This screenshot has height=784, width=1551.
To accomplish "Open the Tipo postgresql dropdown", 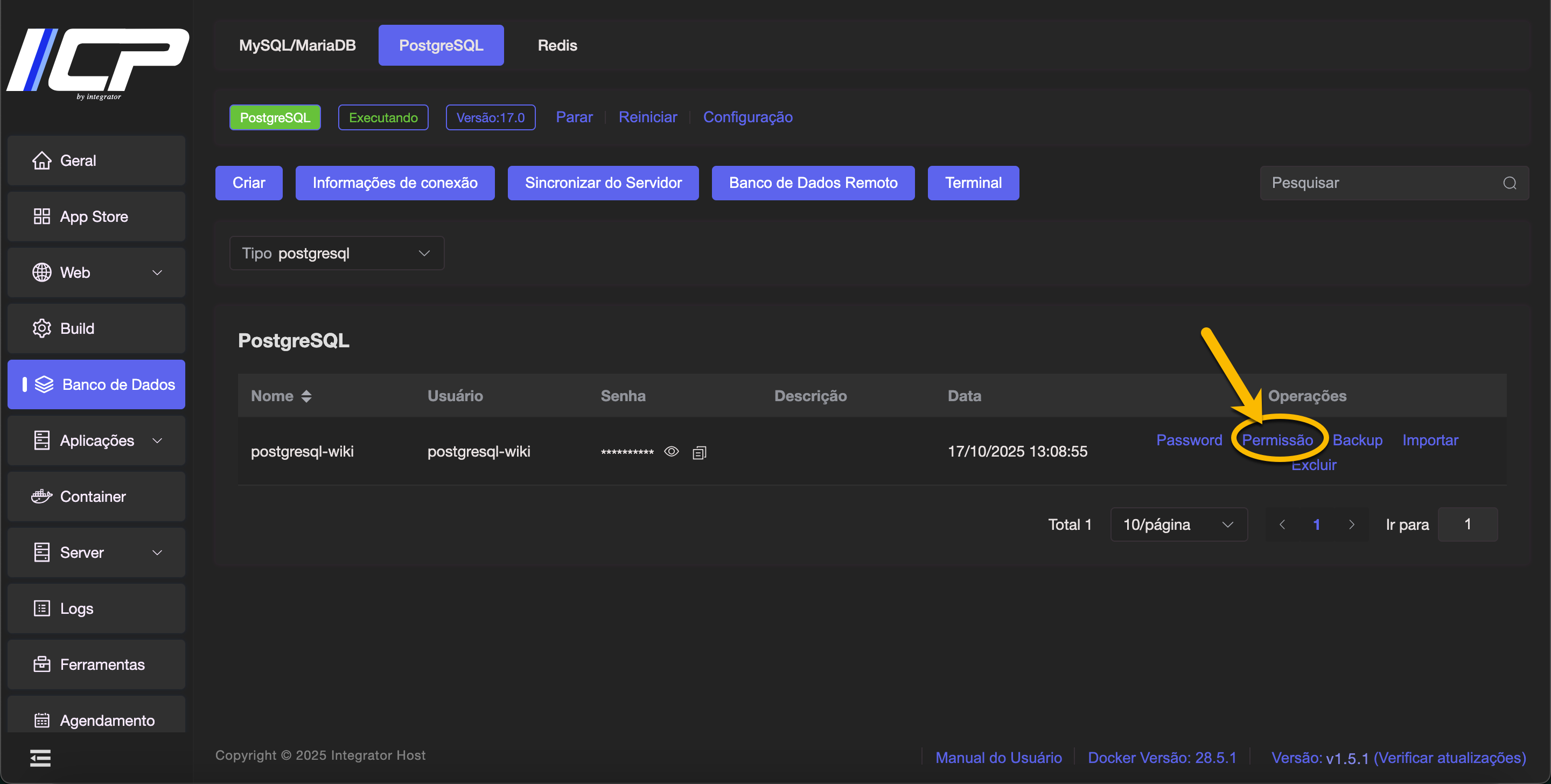I will pyautogui.click(x=337, y=254).
